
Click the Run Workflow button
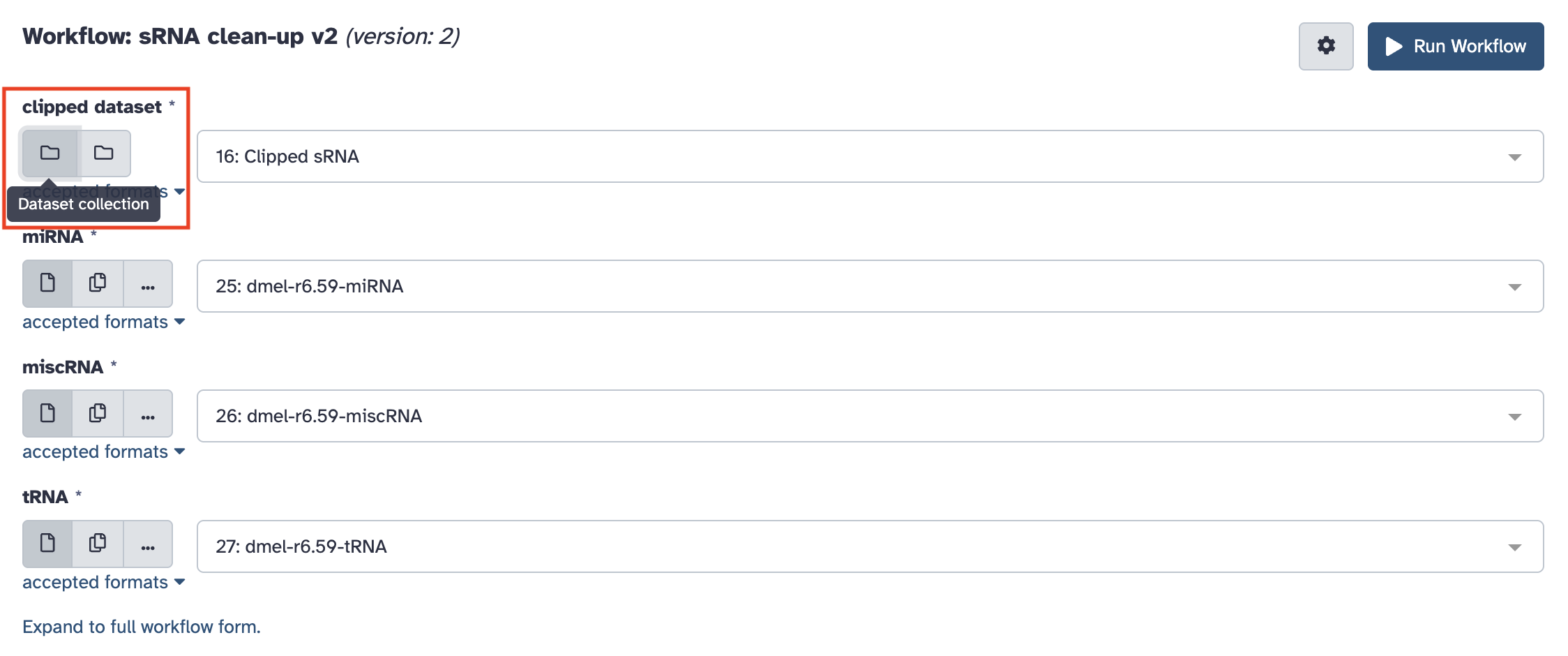coord(1455,46)
